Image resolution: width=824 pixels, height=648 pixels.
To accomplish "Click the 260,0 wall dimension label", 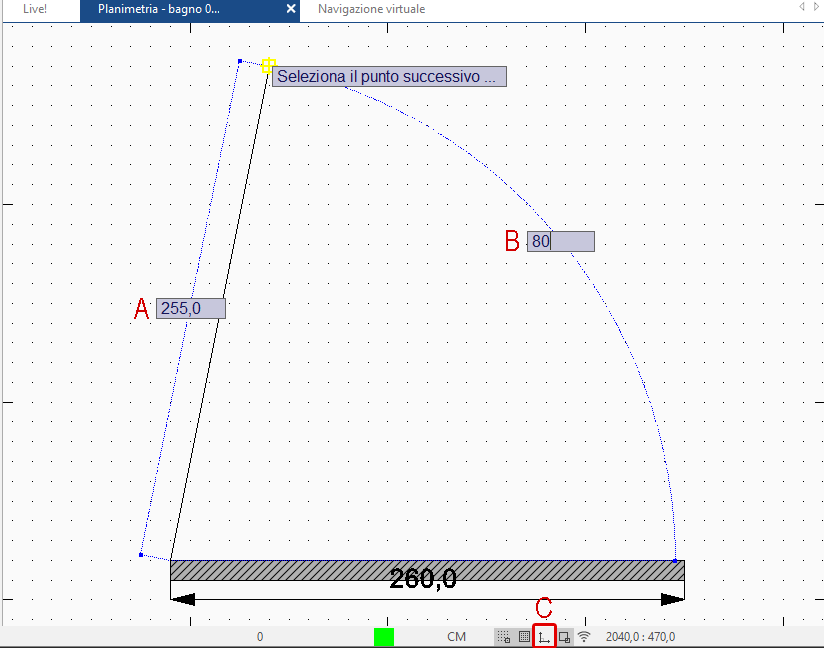I will (423, 579).
